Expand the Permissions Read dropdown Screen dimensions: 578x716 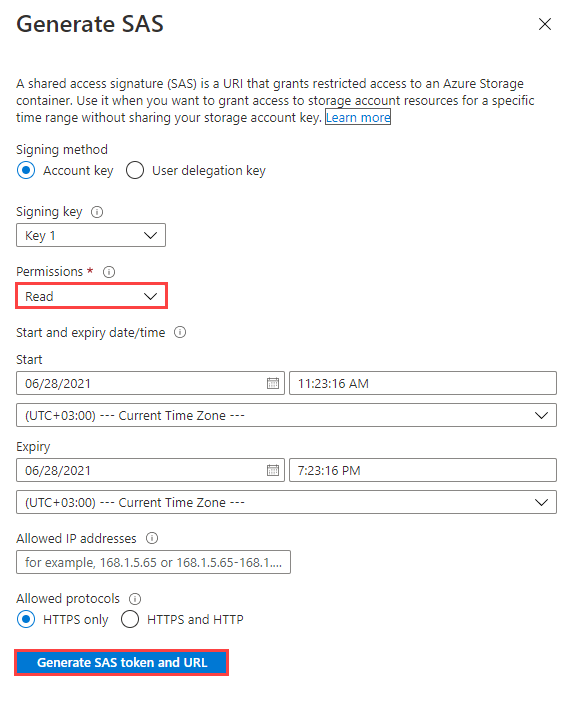pyautogui.click(x=91, y=296)
